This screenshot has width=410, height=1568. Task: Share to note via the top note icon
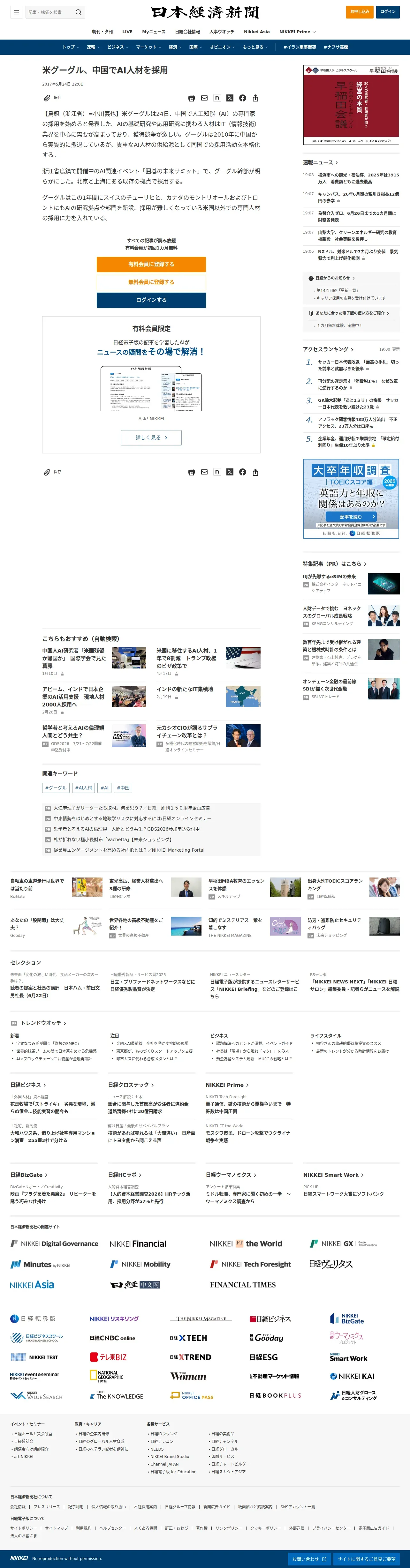point(217,98)
